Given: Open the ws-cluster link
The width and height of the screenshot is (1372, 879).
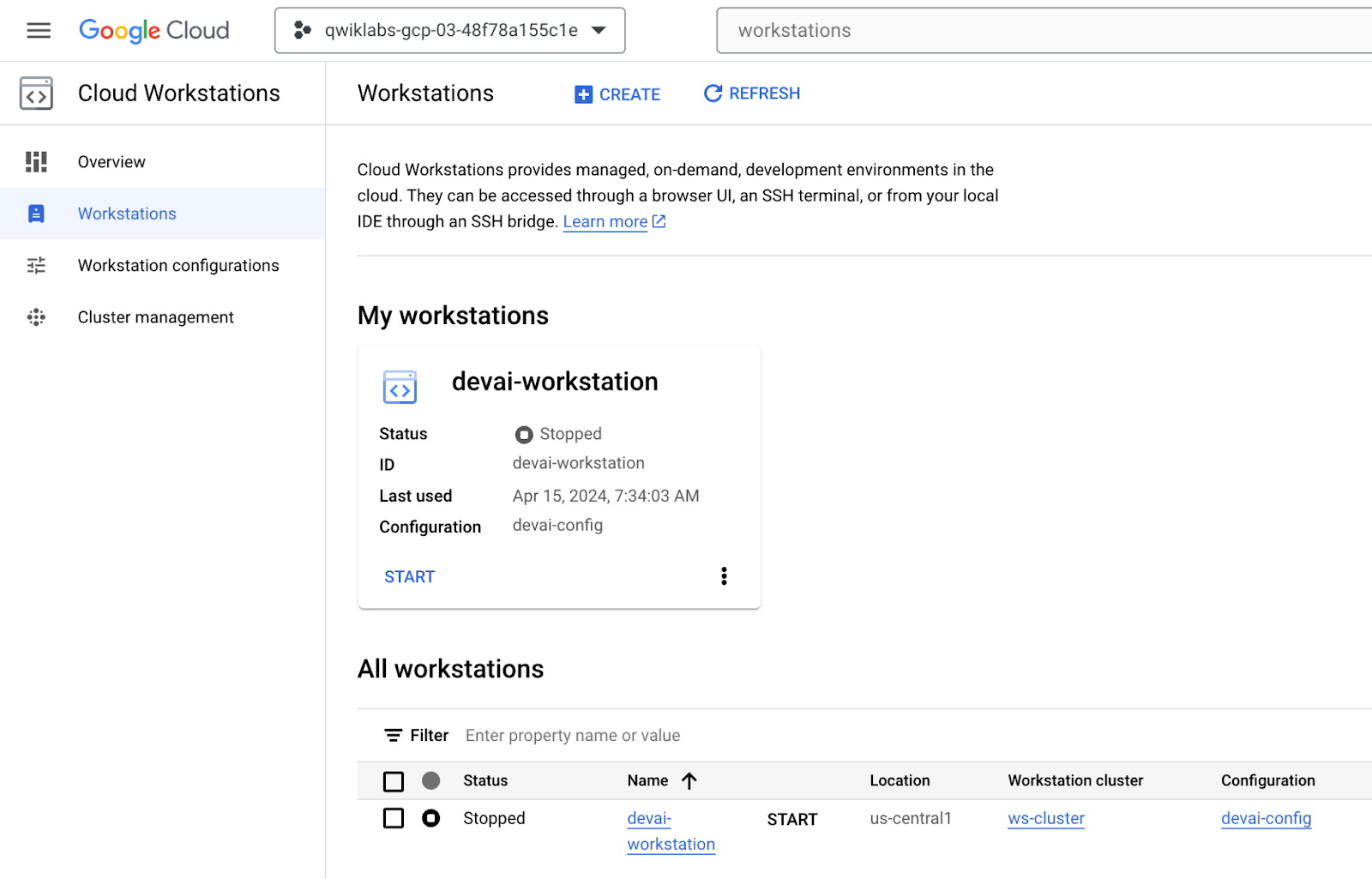Looking at the screenshot, I should pyautogui.click(x=1046, y=819).
